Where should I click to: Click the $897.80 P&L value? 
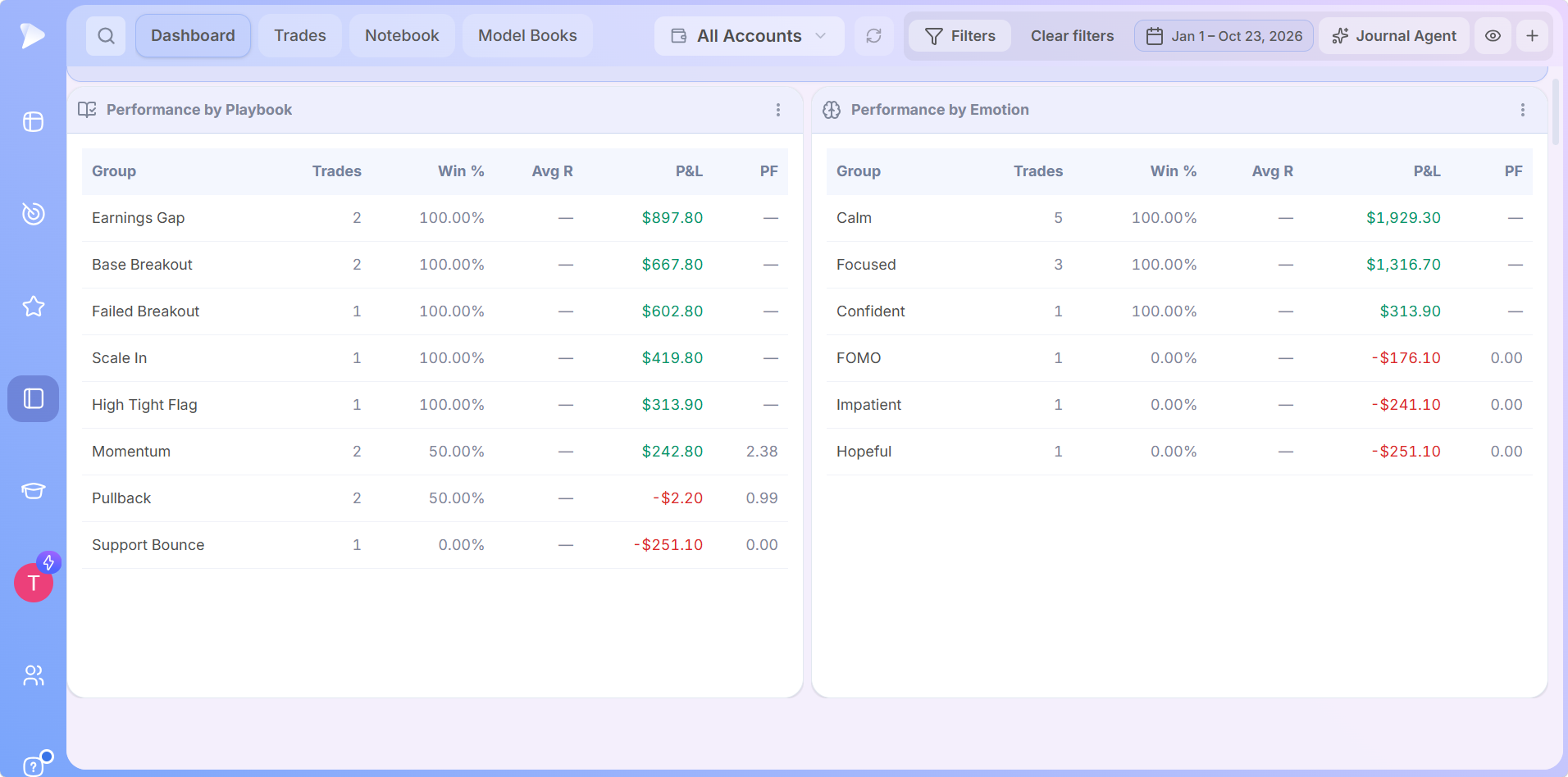[x=672, y=218]
